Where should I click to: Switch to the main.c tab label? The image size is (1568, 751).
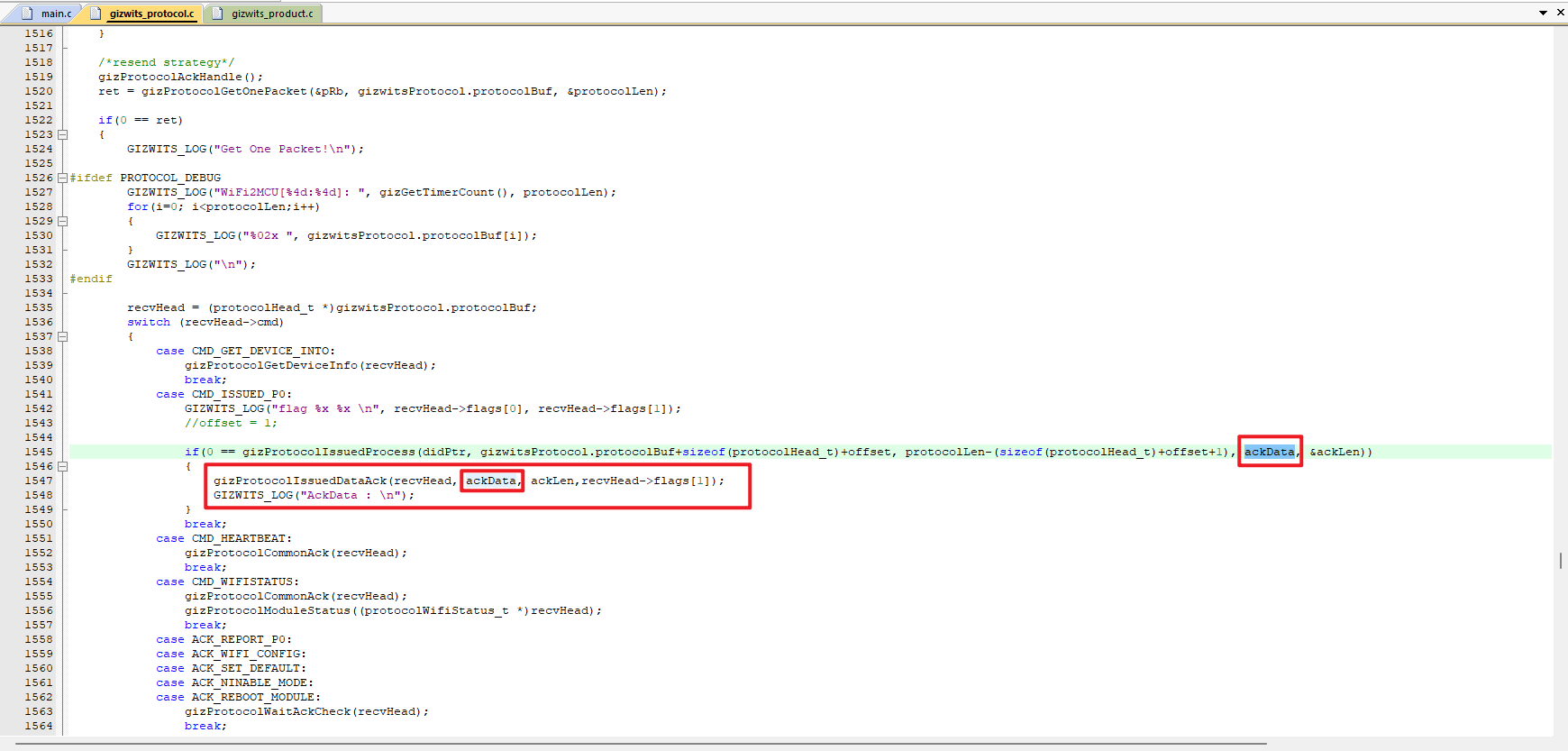56,14
